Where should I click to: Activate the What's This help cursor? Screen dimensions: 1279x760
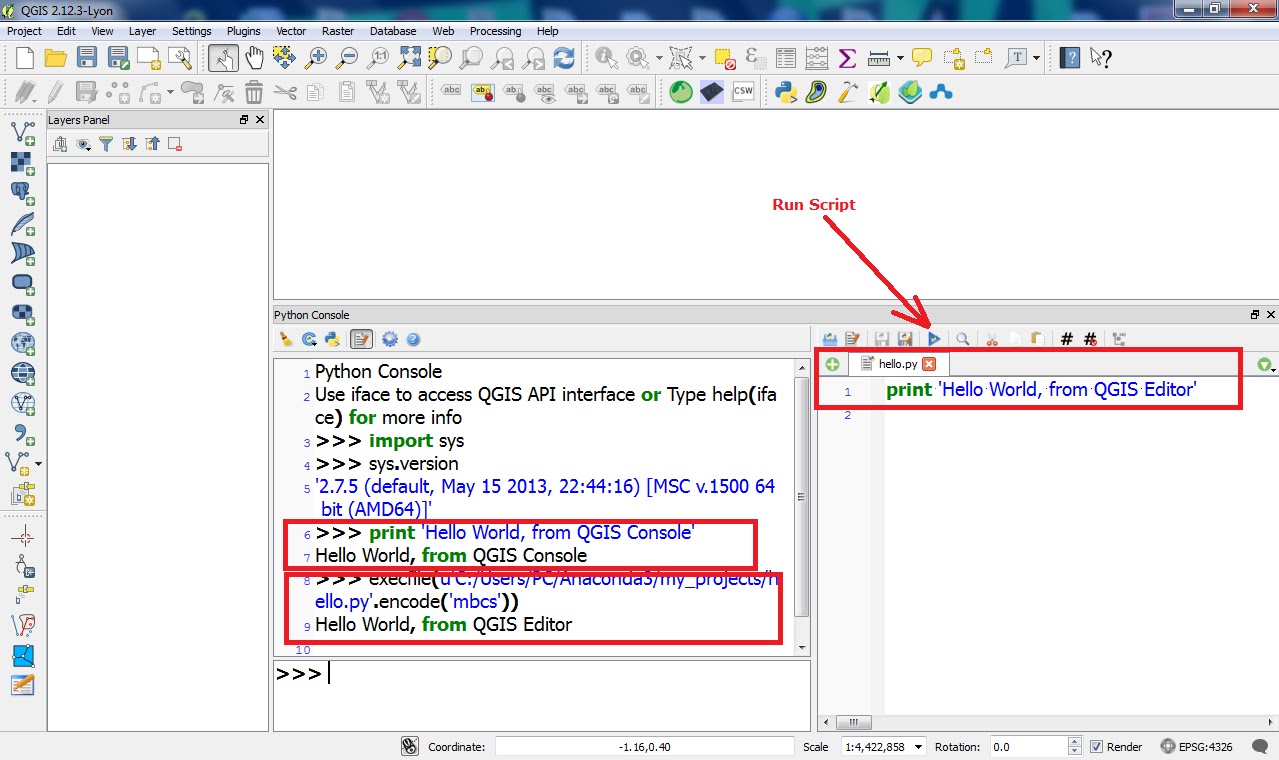pos(1101,57)
